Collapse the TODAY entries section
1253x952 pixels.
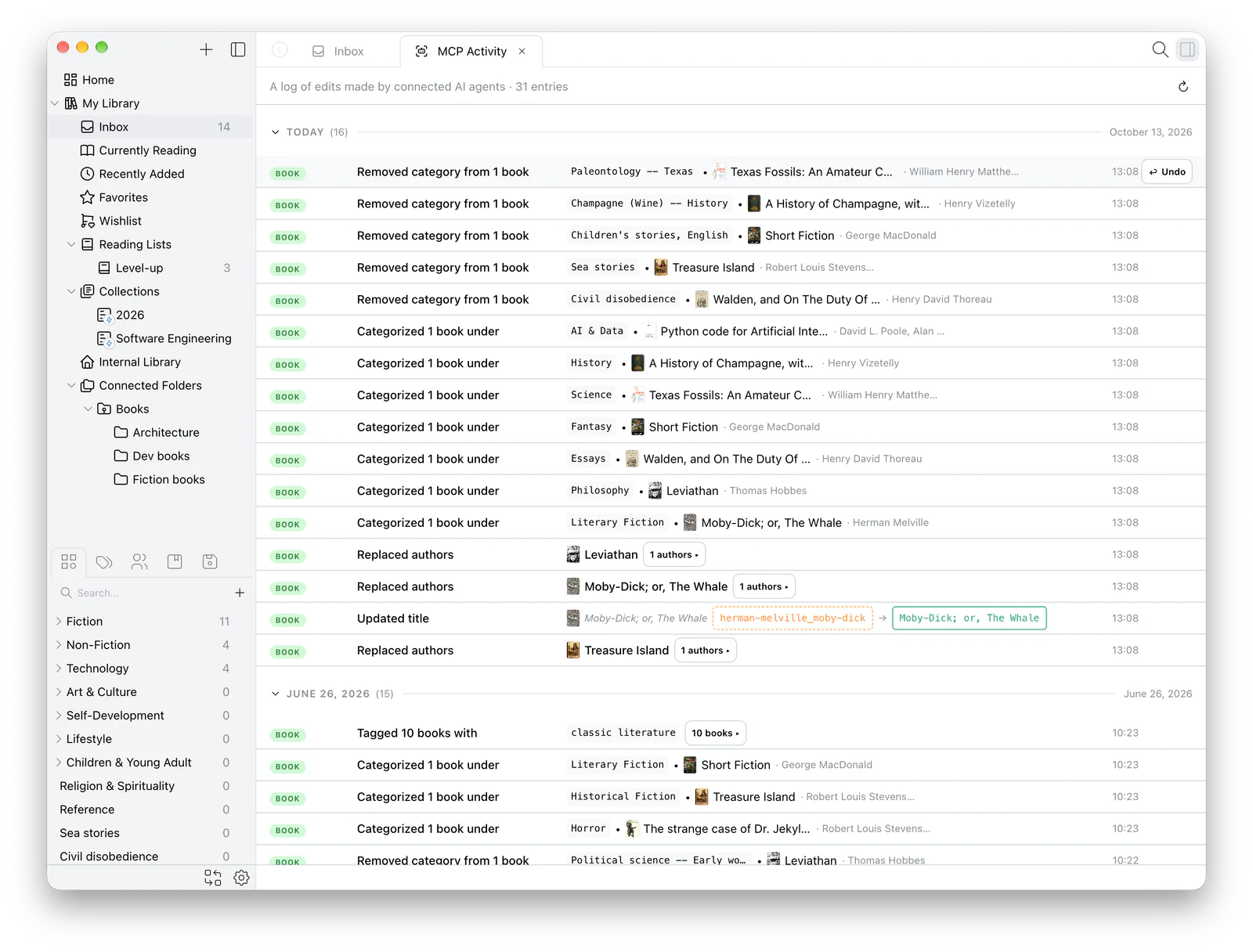[x=276, y=132]
